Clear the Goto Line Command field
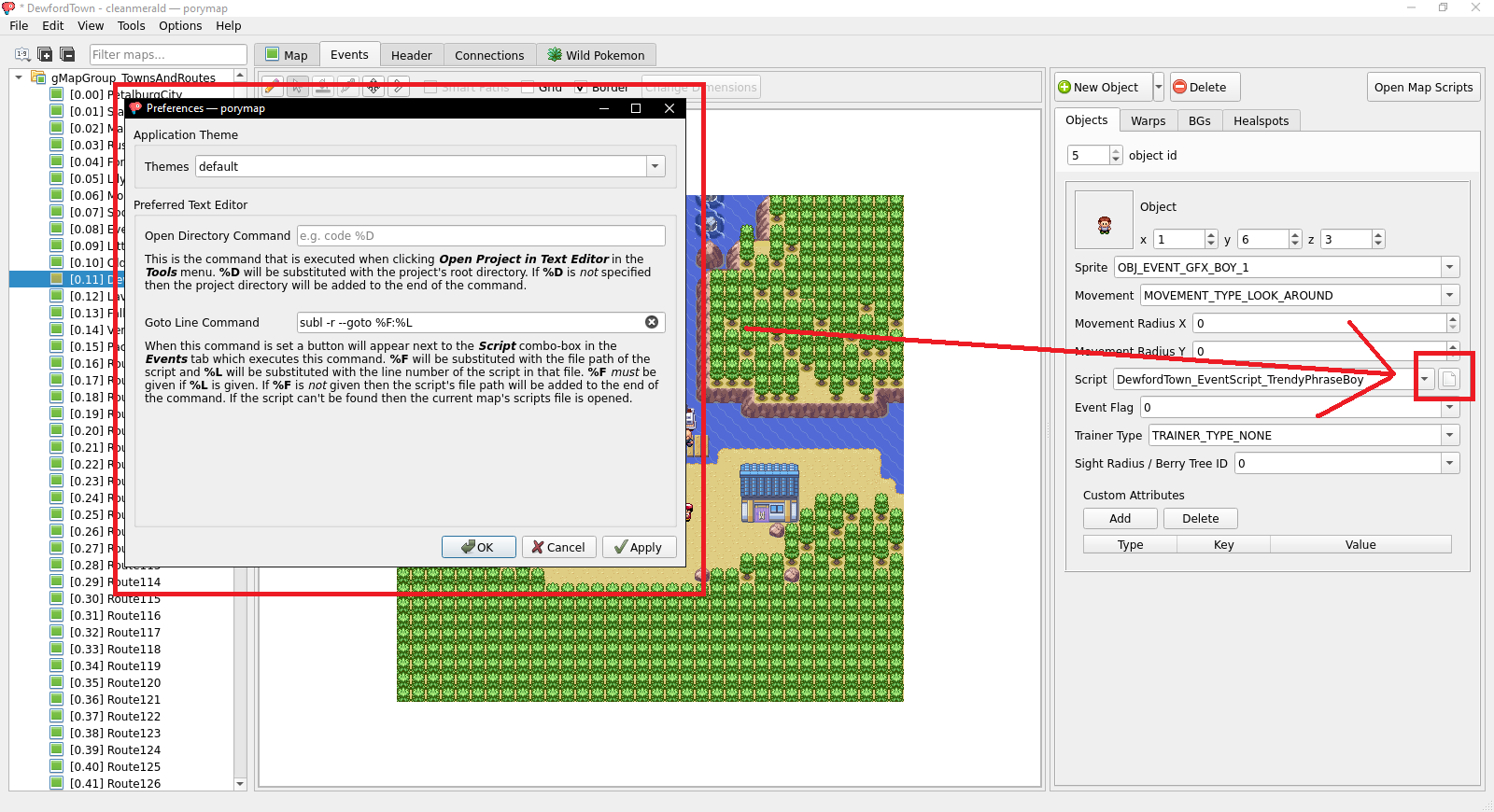This screenshot has width=1494, height=812. pyautogui.click(x=652, y=322)
